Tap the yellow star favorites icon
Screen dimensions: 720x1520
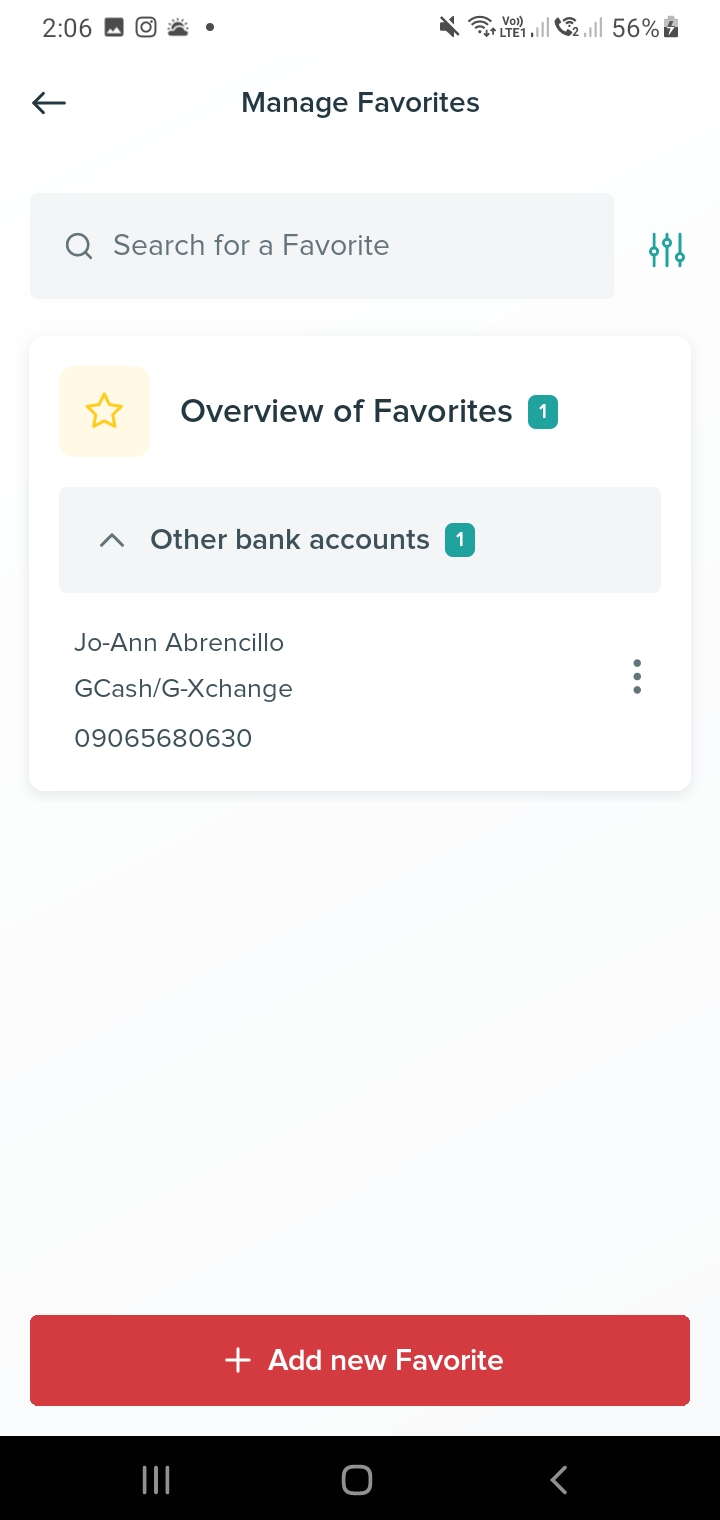[104, 411]
